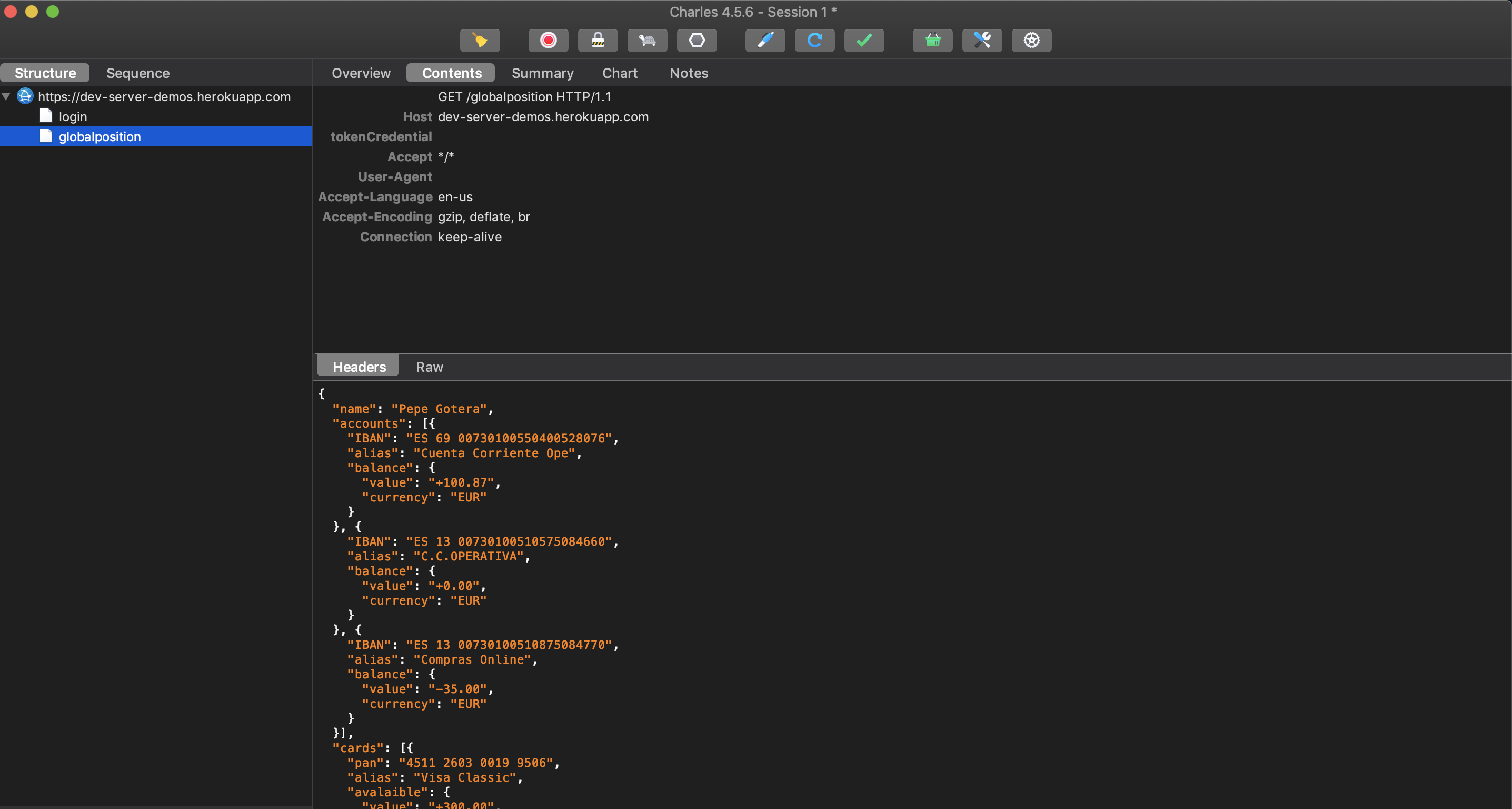Select the Raw sub-tab
This screenshot has width=1512, height=809.
[430, 367]
